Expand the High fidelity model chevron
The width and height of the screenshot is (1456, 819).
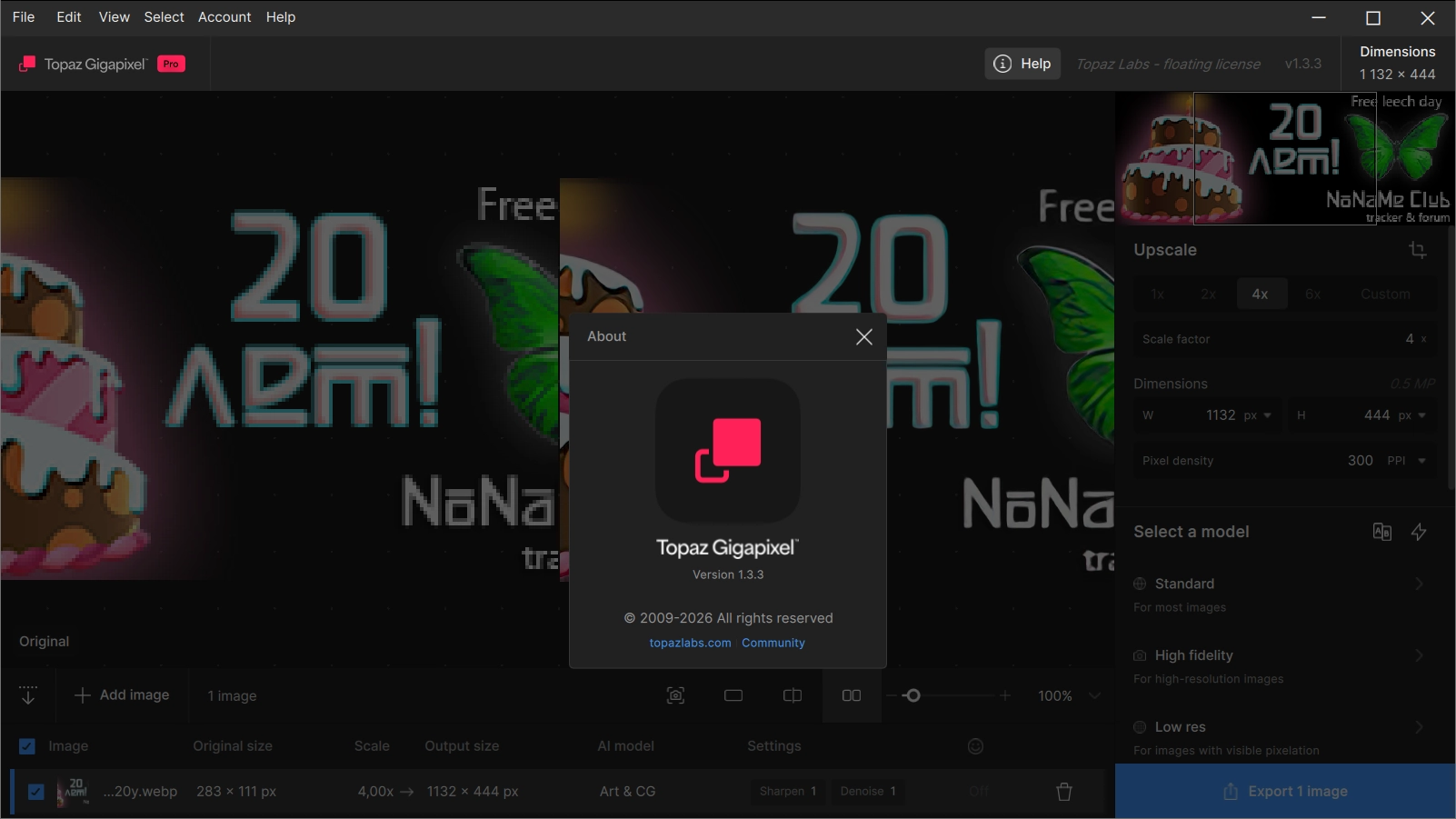[x=1419, y=655]
